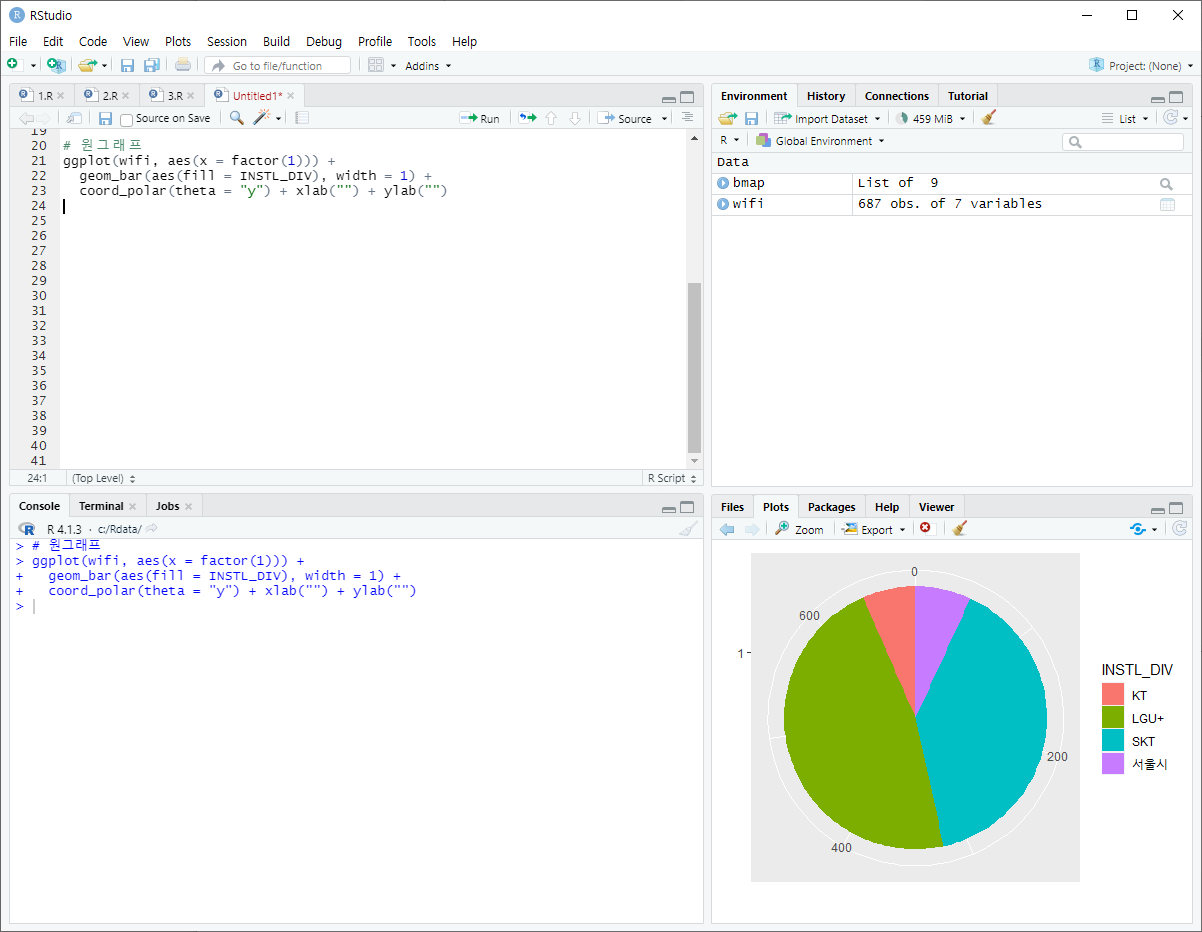Image resolution: width=1202 pixels, height=932 pixels.
Task: Switch to the History tab
Action: [826, 96]
